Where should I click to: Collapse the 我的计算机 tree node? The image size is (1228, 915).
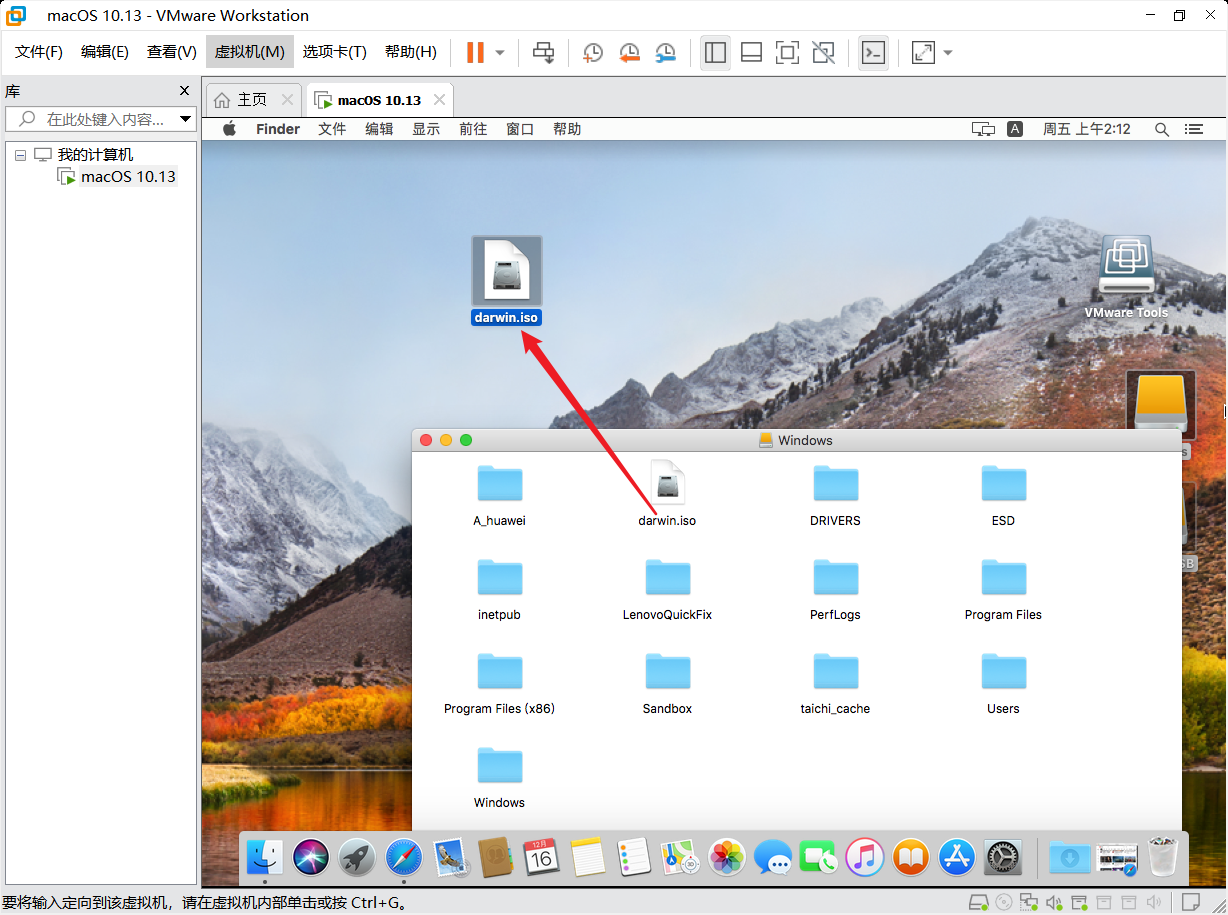pyautogui.click(x=20, y=153)
